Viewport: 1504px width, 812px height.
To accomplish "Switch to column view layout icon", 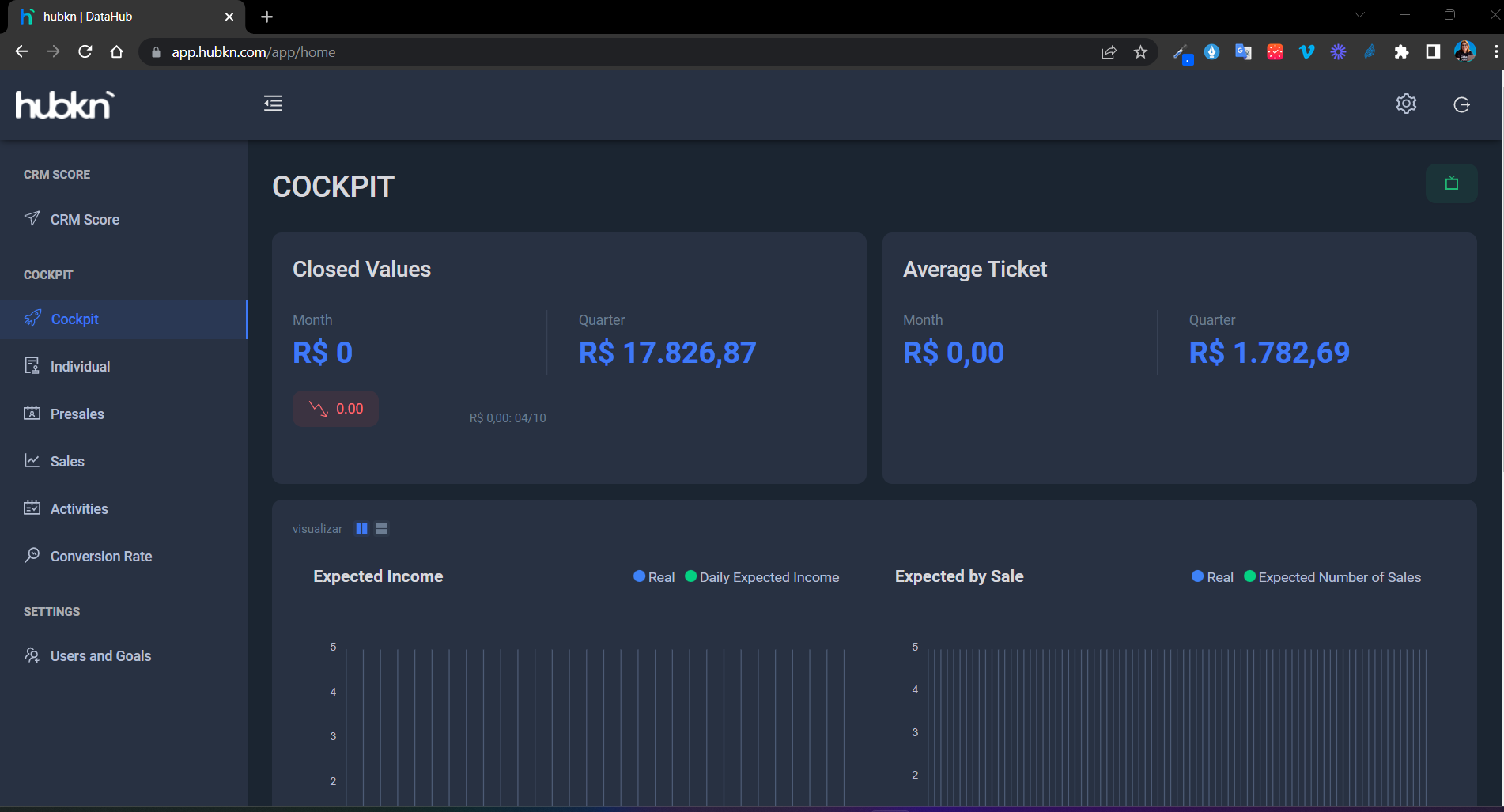I will 361,529.
